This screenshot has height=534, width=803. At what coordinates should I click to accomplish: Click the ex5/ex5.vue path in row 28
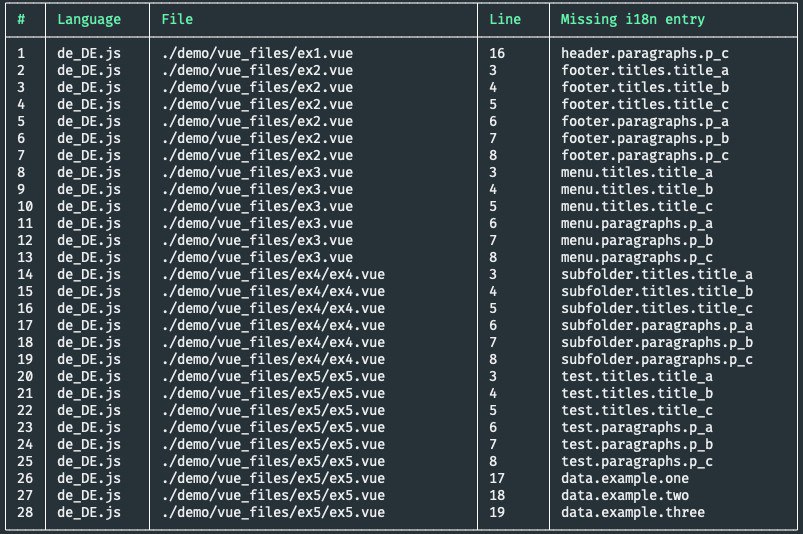273,512
